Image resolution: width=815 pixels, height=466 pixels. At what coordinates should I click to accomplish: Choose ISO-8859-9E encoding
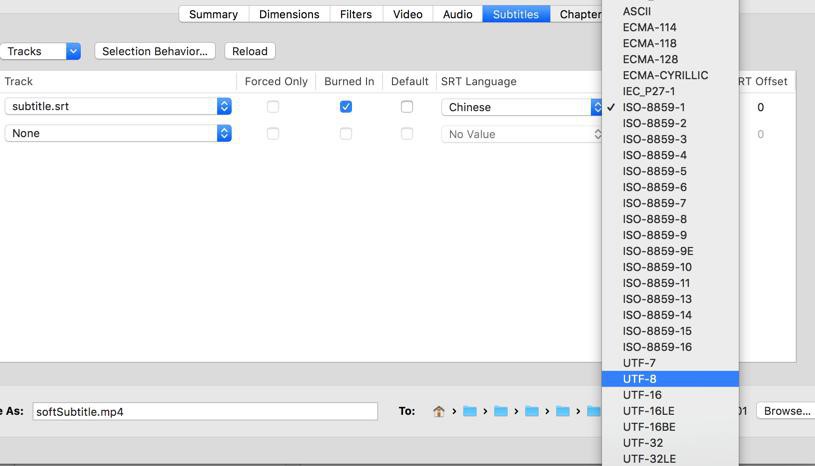pos(670,251)
